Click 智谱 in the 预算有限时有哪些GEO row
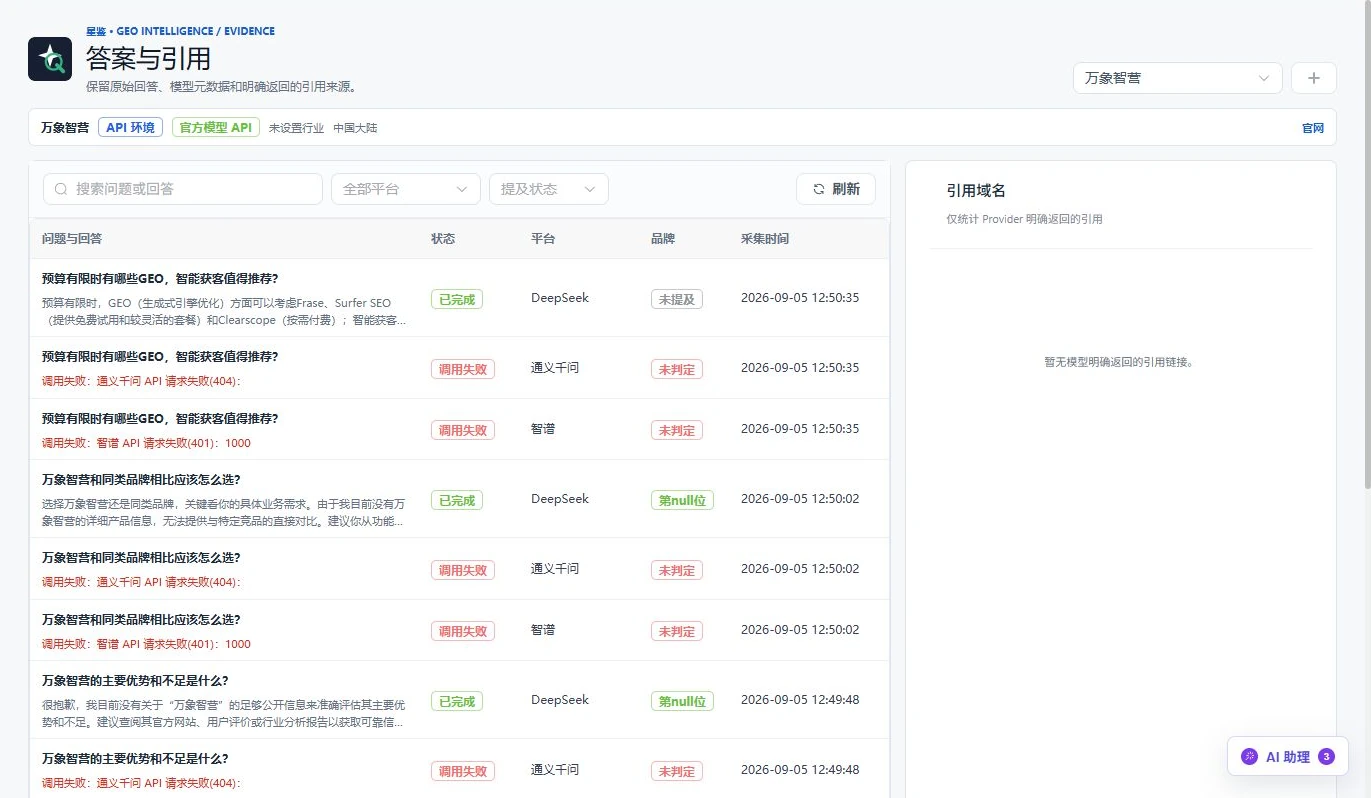The image size is (1371, 798). point(543,429)
